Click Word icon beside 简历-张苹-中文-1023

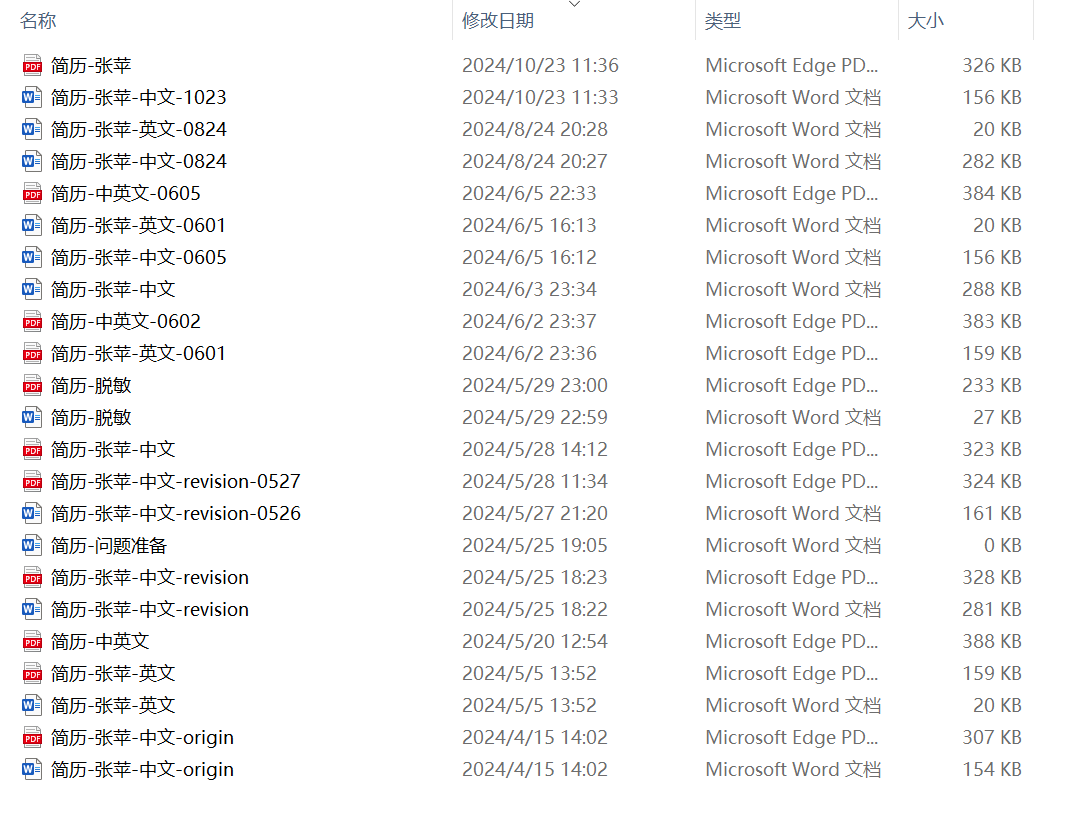click(x=32, y=98)
